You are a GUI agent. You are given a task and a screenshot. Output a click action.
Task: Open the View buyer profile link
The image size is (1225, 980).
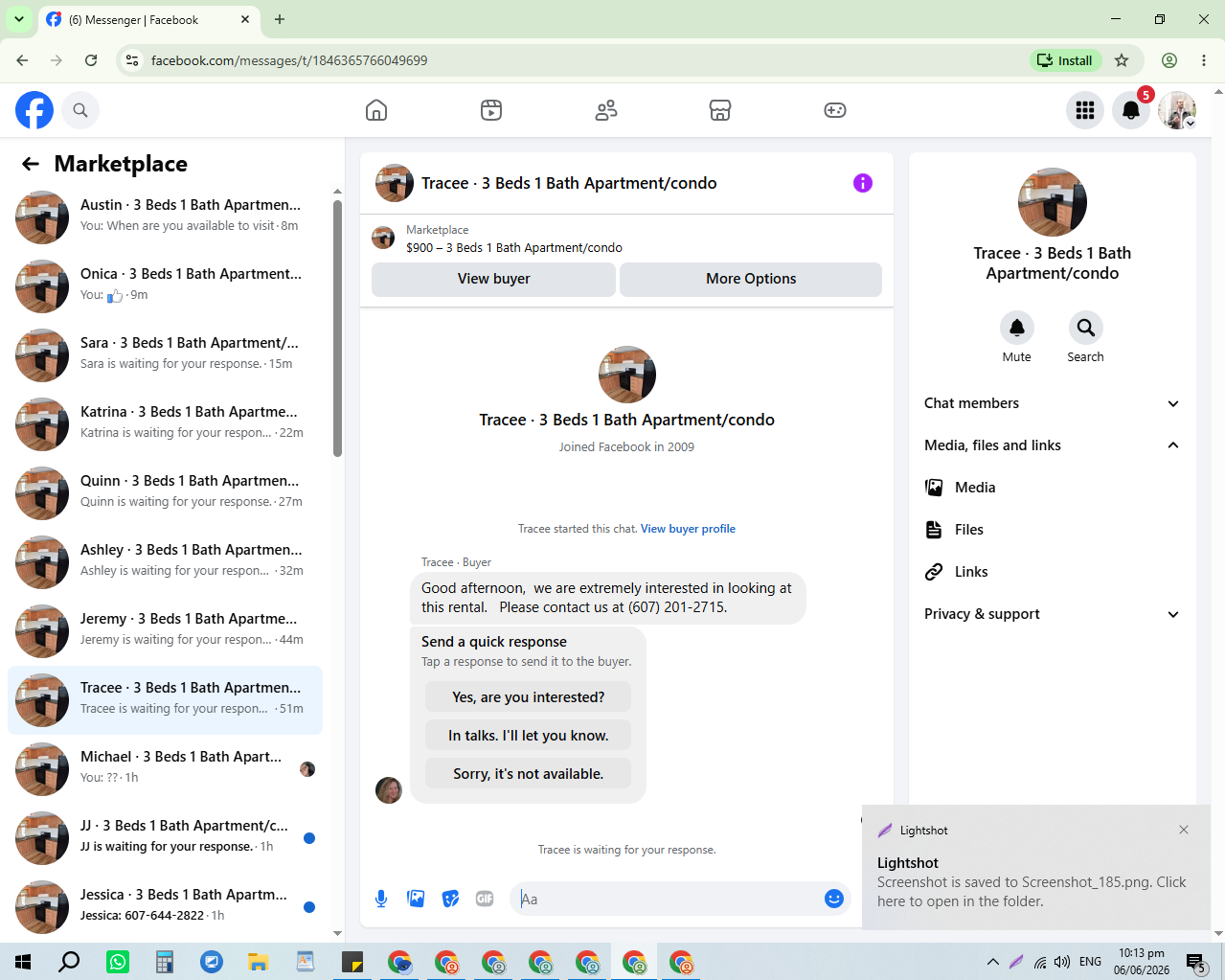pyautogui.click(x=688, y=529)
